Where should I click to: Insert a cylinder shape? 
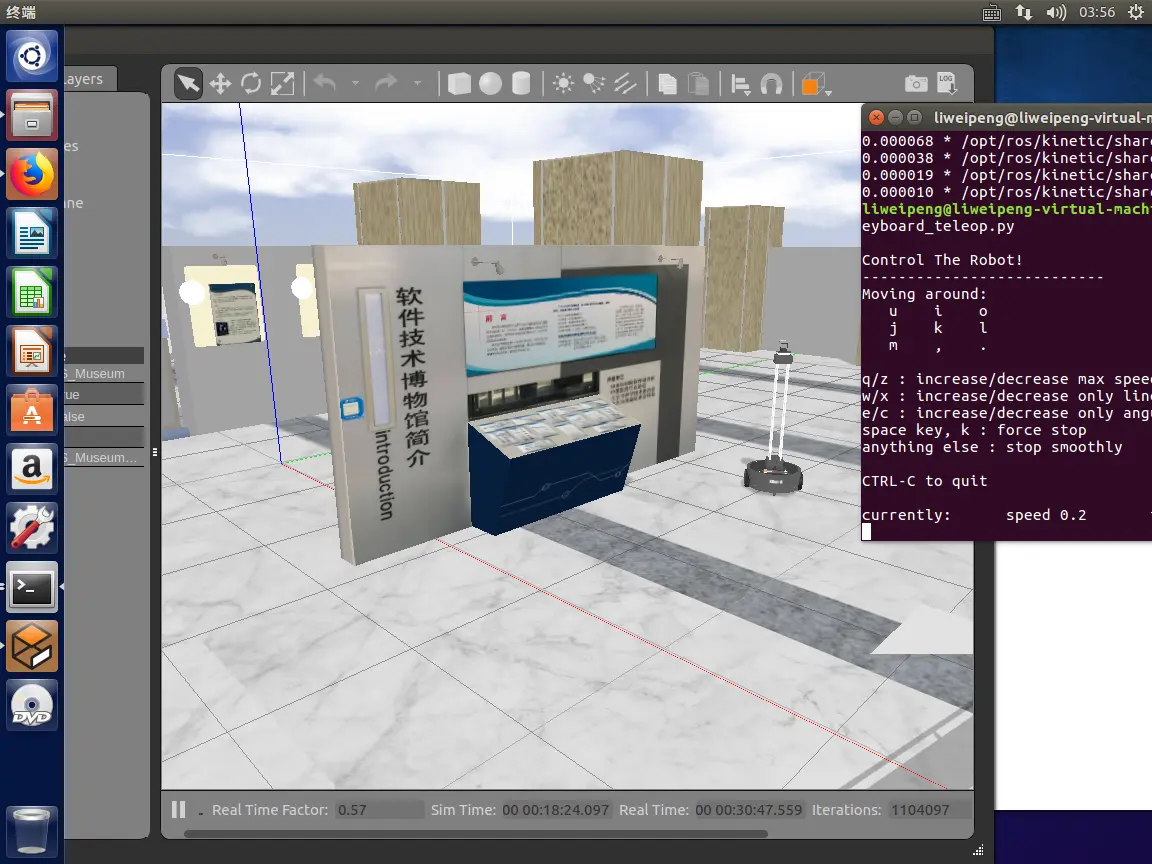click(x=521, y=84)
